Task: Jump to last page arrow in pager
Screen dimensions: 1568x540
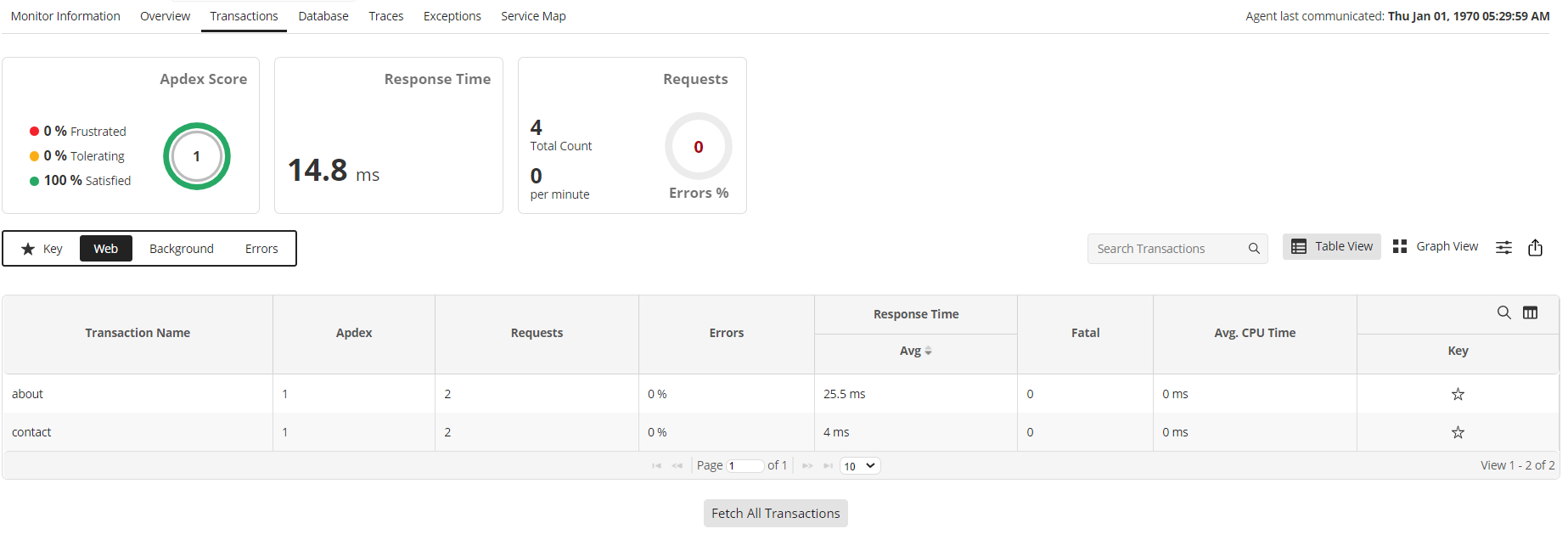Action: coord(828,466)
